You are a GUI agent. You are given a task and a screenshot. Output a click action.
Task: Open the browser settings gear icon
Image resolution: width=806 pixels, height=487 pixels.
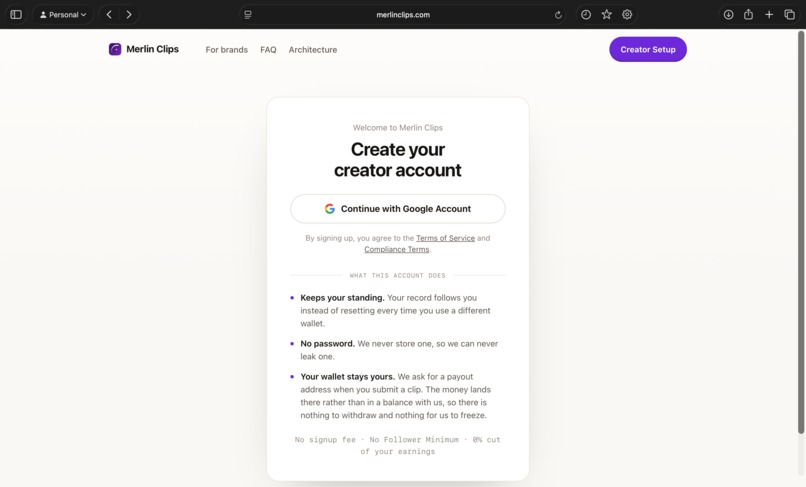627,14
